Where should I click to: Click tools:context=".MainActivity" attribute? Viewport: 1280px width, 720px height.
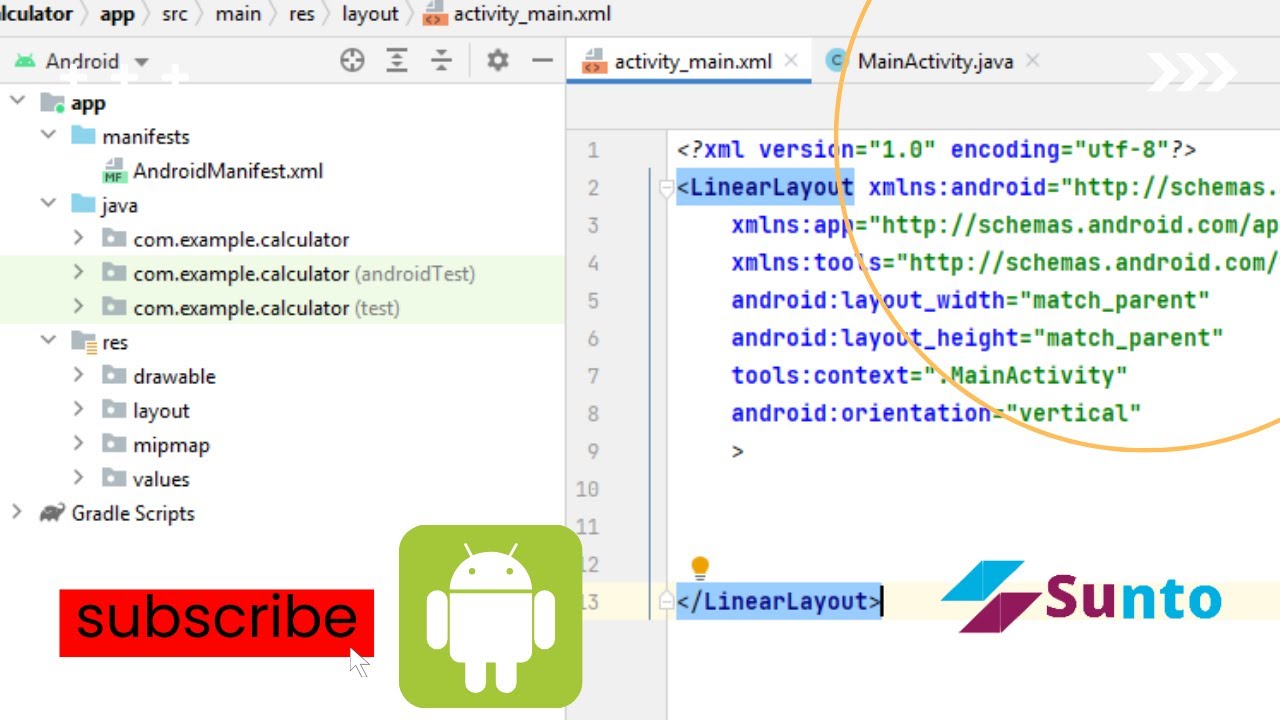pyautogui.click(x=929, y=376)
